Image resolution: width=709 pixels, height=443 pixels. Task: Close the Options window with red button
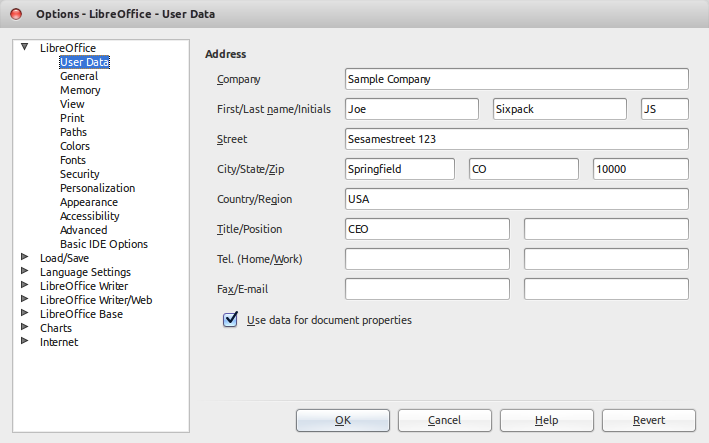click(x=16, y=14)
